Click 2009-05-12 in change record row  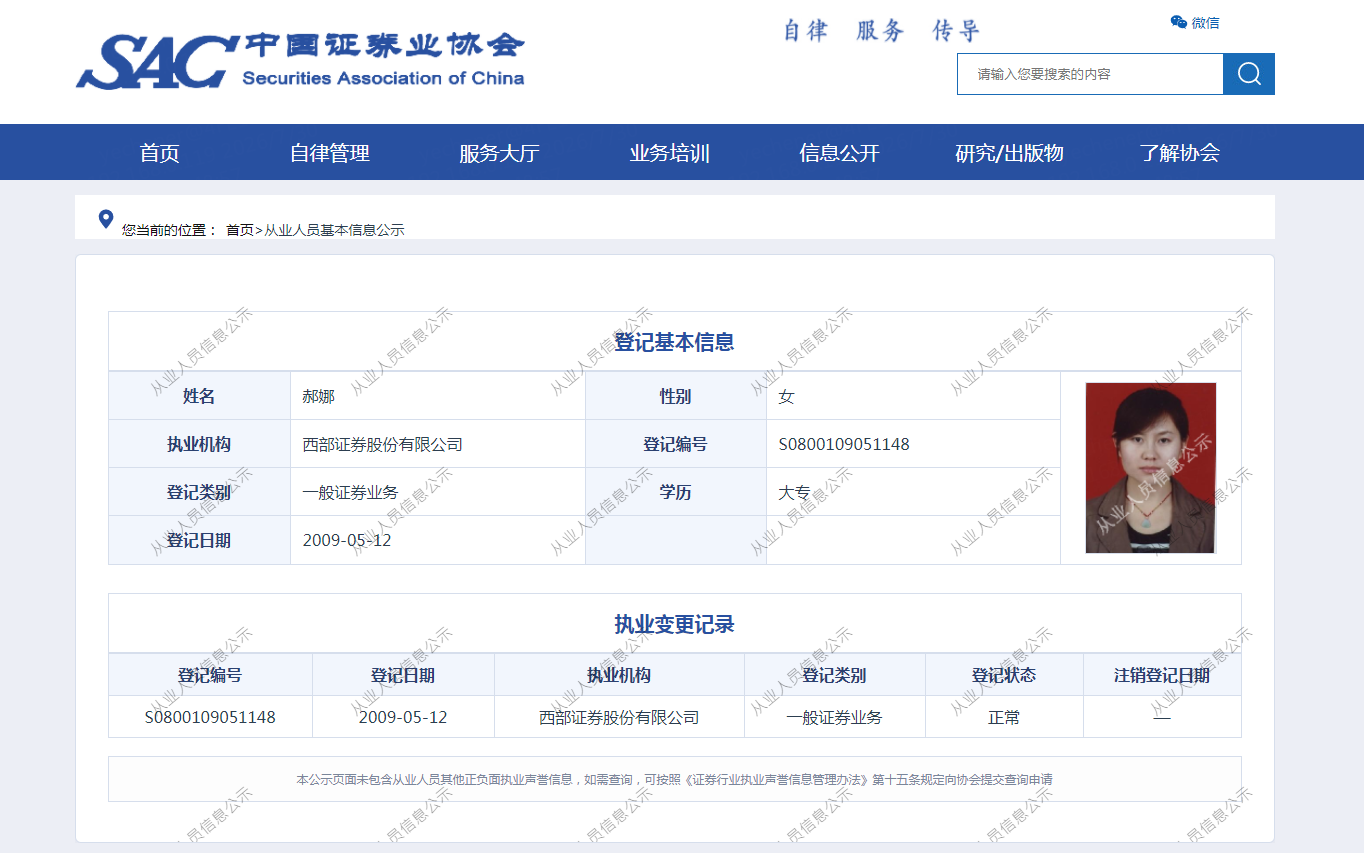pos(403,718)
